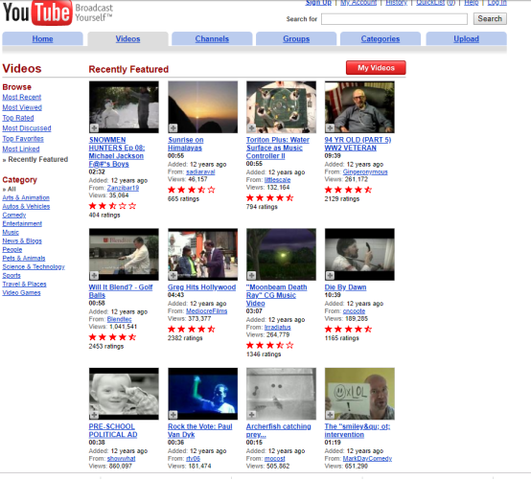This screenshot has width=531, height=480.
Task: Click star rating under Will It Blend
Action: click(112, 337)
